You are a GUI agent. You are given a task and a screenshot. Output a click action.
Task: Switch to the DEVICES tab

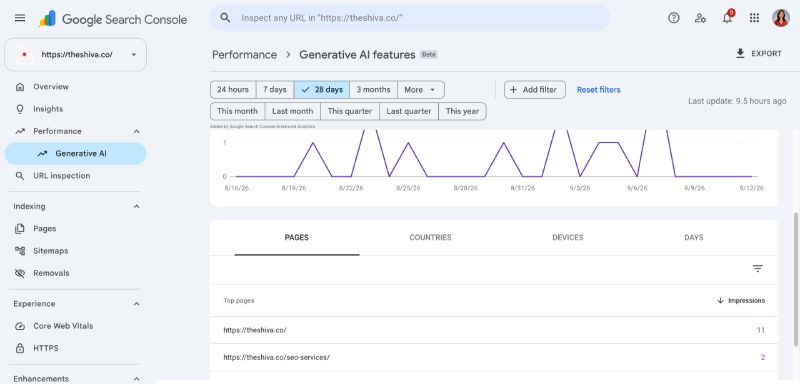coord(567,238)
